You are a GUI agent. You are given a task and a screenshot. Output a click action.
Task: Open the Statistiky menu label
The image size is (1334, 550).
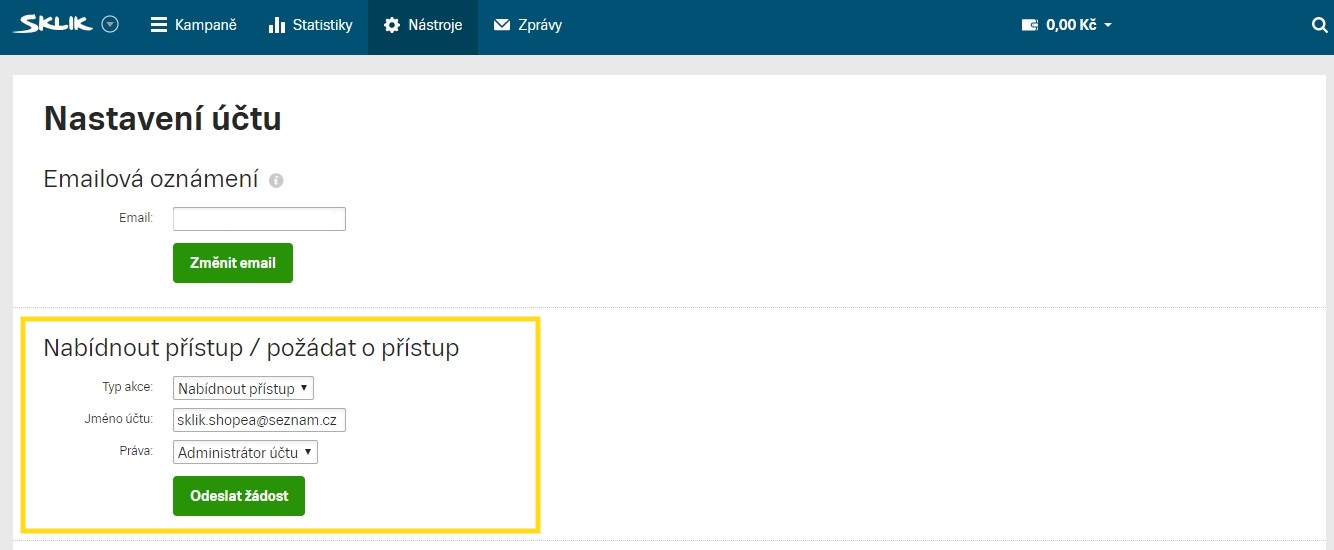(x=322, y=25)
